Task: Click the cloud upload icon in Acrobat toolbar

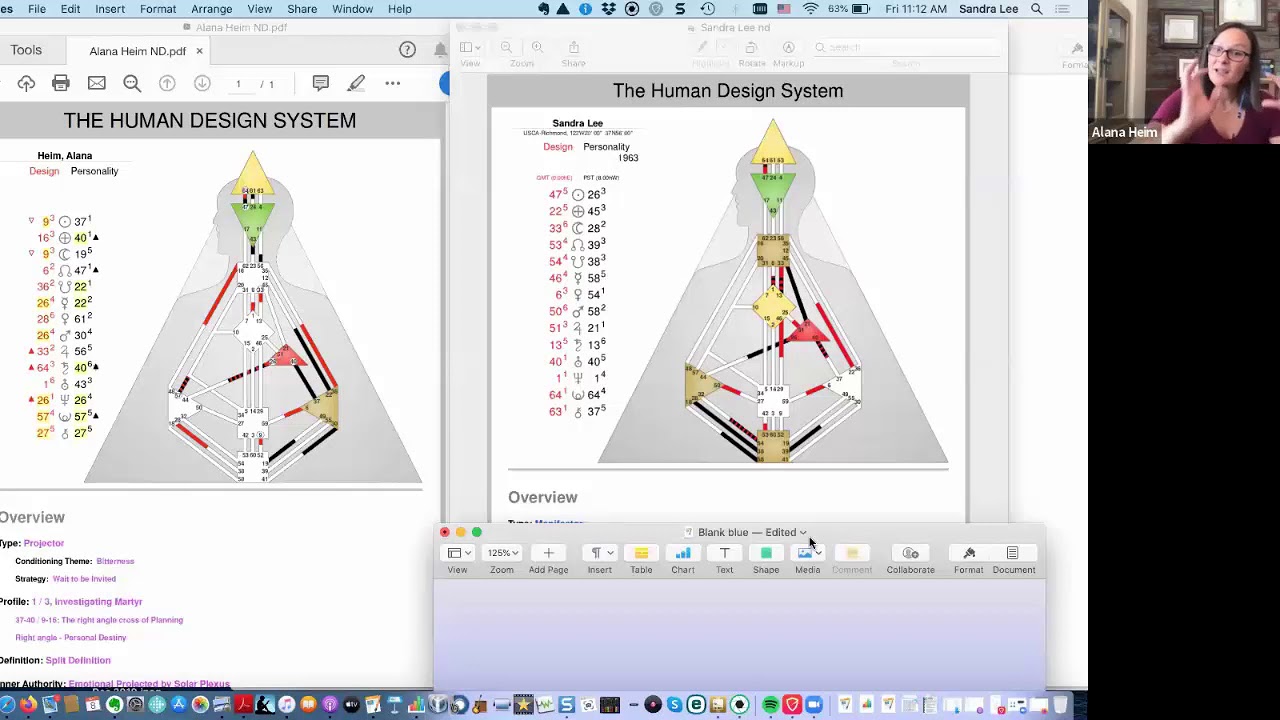Action: (x=26, y=83)
